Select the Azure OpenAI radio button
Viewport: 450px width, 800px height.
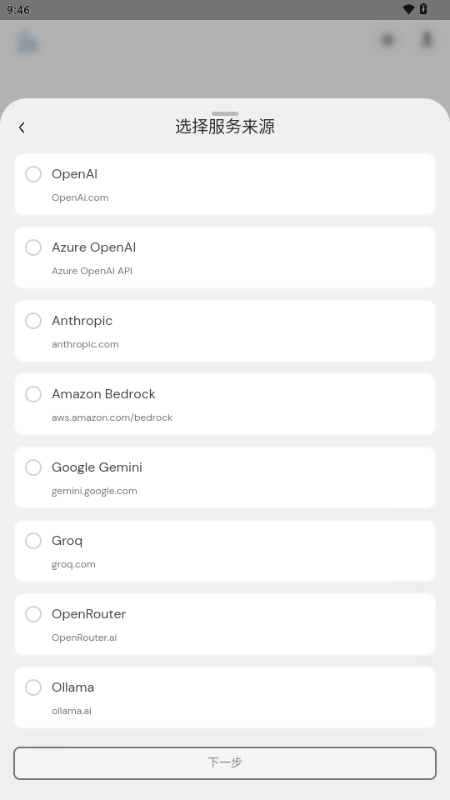point(33,247)
